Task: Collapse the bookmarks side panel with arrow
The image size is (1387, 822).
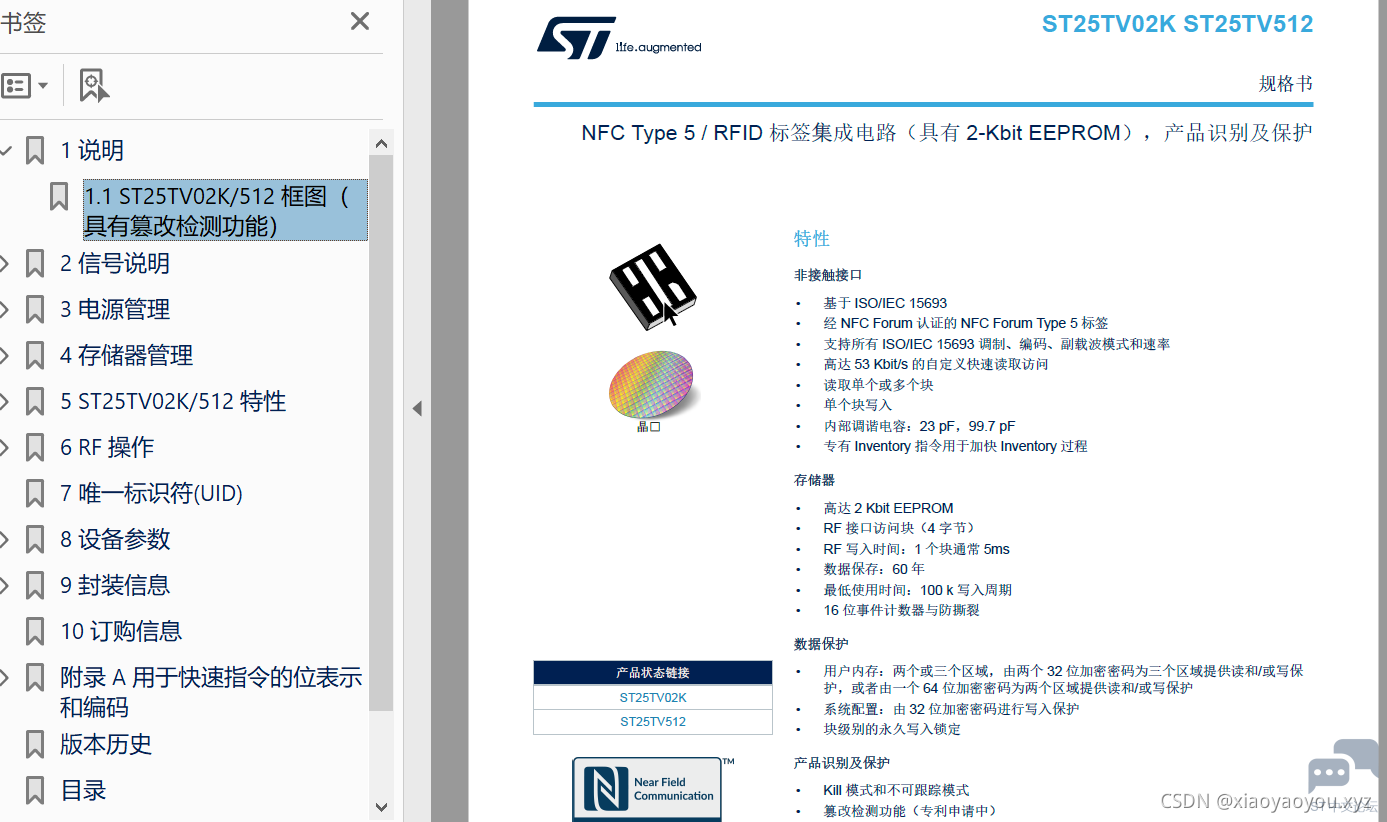Action: (417, 408)
